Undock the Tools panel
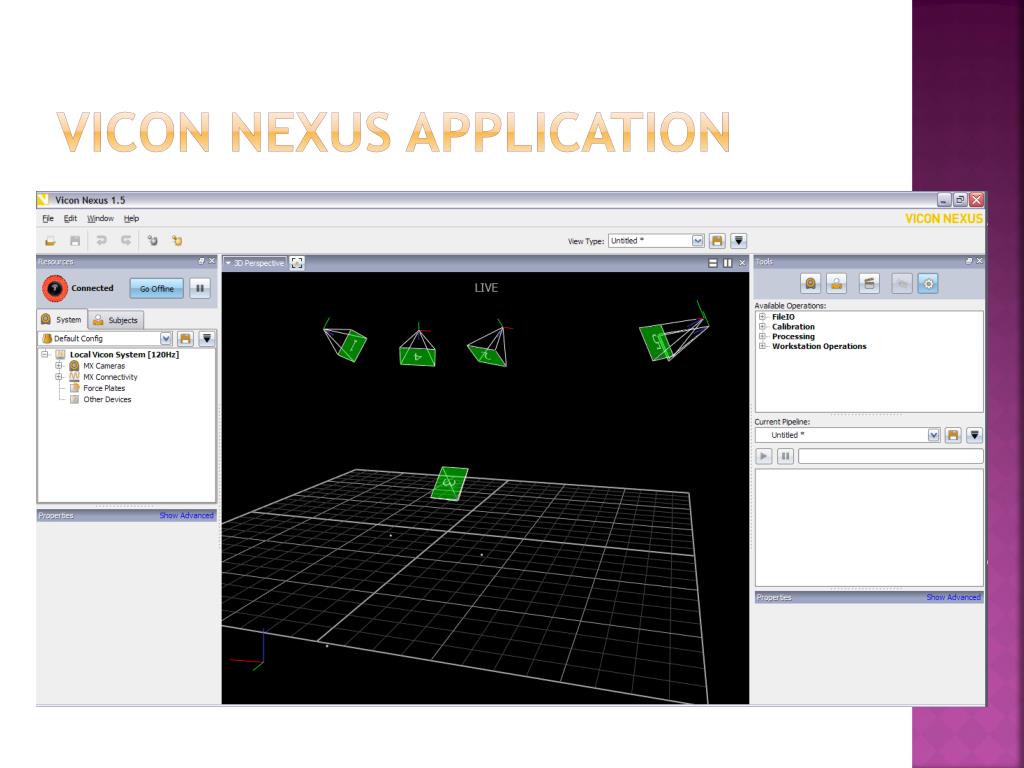The width and height of the screenshot is (1024, 768). (x=968, y=261)
